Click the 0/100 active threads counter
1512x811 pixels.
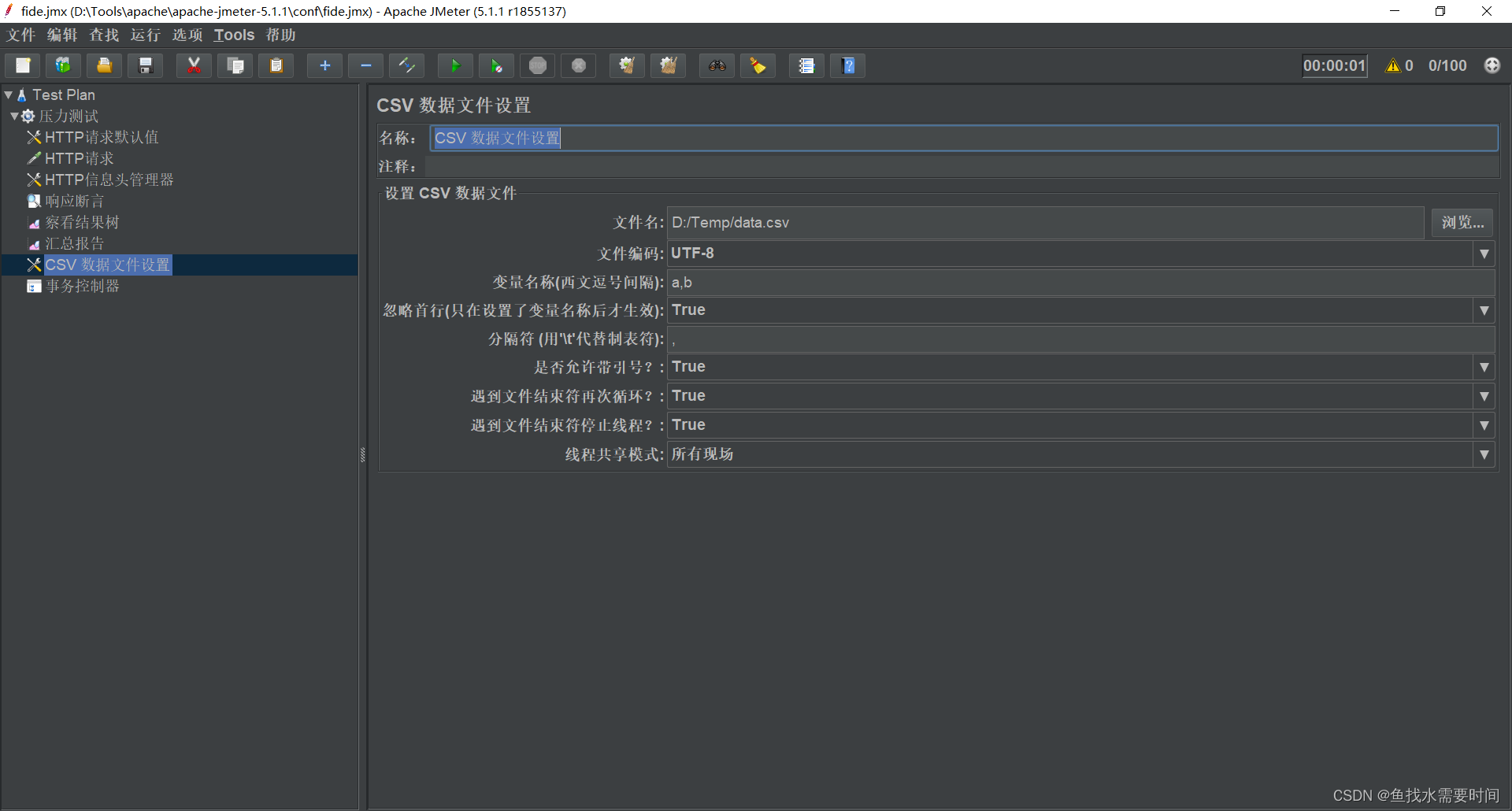[x=1447, y=65]
